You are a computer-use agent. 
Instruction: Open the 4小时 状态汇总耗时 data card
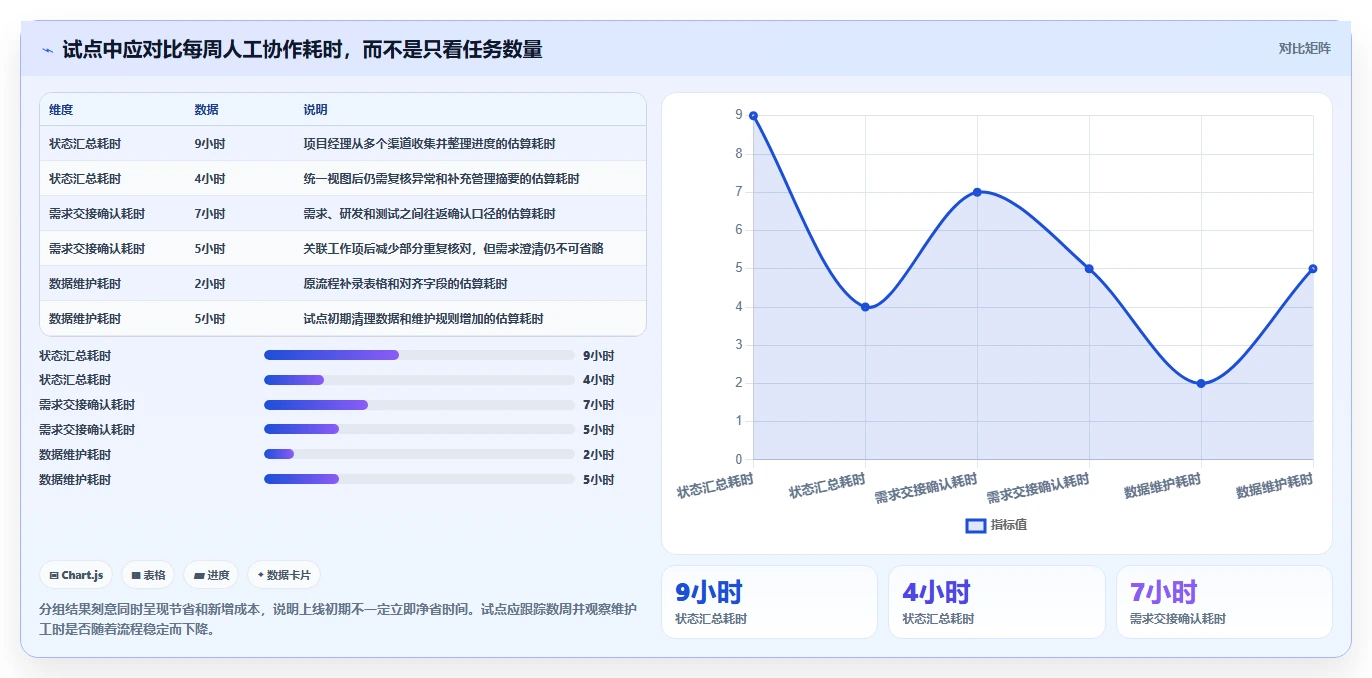[997, 602]
